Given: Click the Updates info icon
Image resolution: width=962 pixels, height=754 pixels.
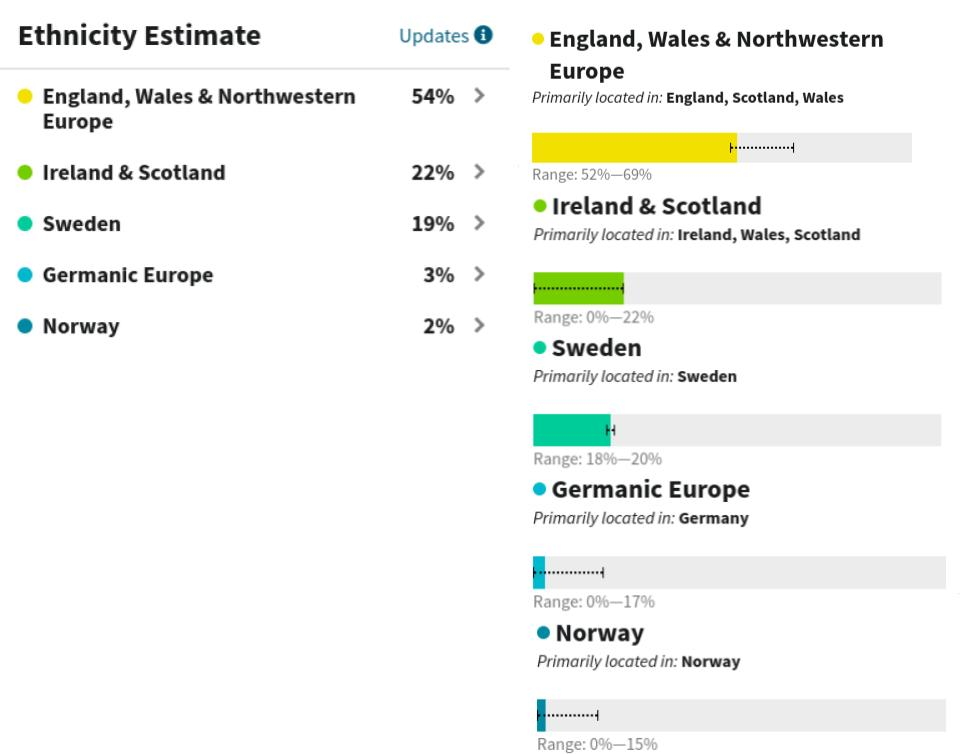Looking at the screenshot, I should (483, 35).
